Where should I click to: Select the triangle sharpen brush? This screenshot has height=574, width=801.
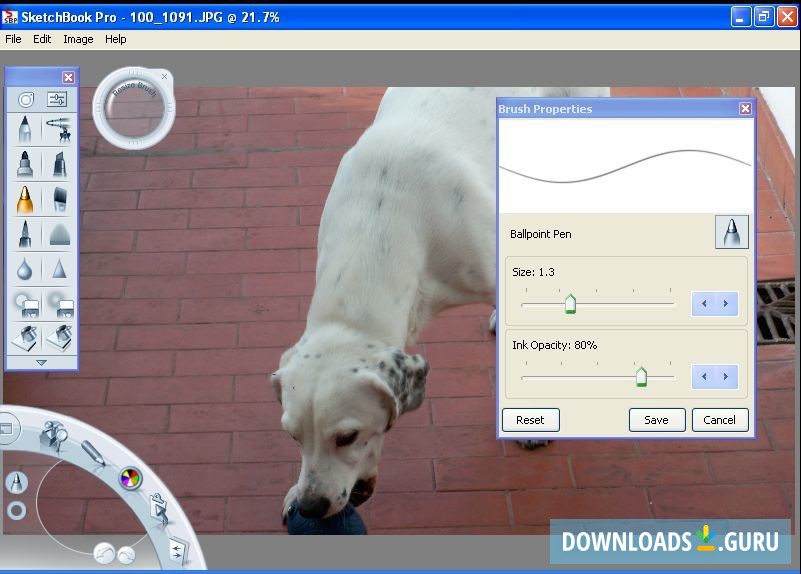coord(59,269)
